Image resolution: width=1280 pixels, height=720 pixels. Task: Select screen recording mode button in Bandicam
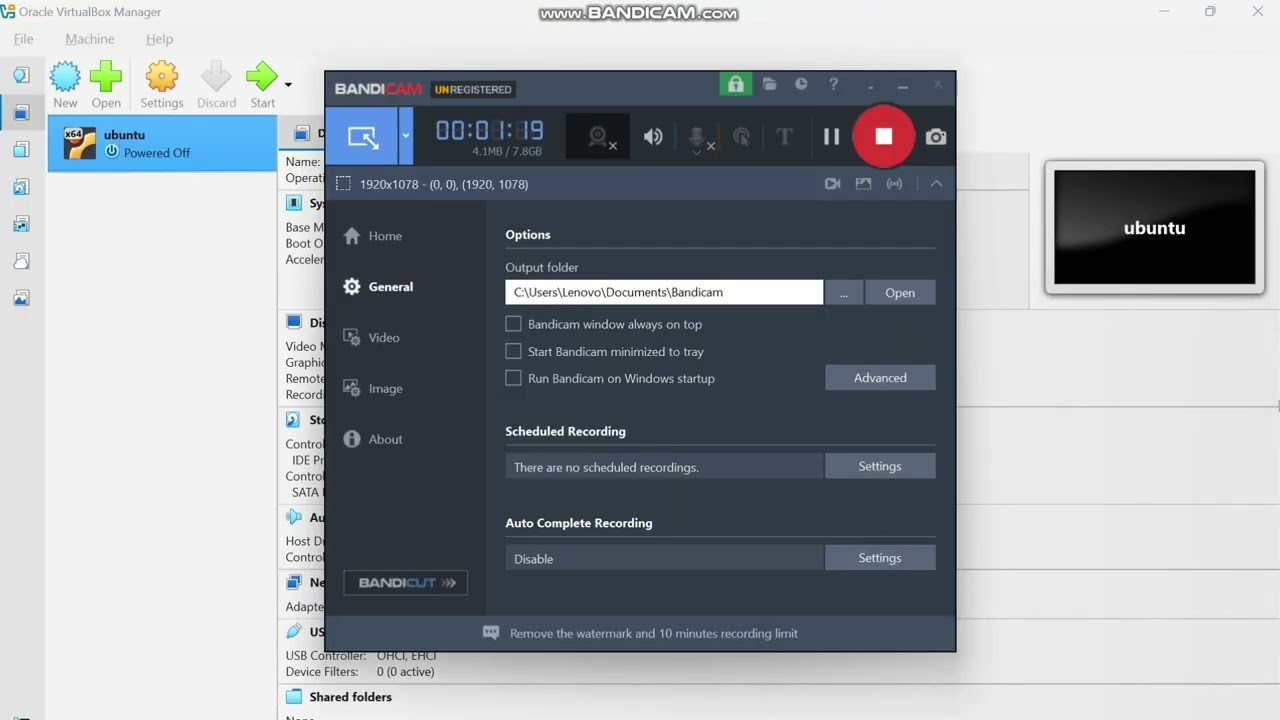pyautogui.click(x=362, y=136)
